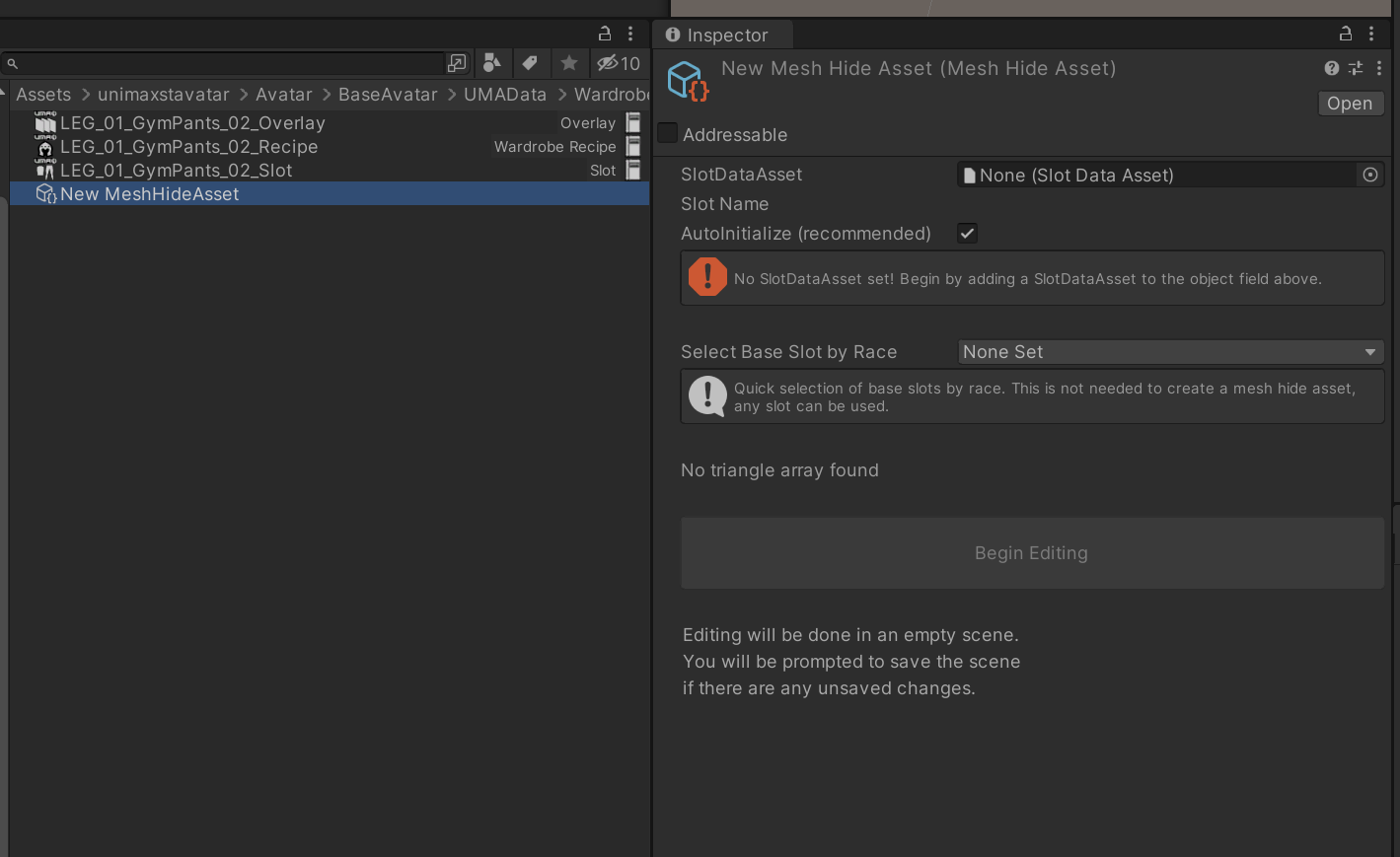
Task: Open Inspector panel three-dot menu
Action: (1371, 34)
